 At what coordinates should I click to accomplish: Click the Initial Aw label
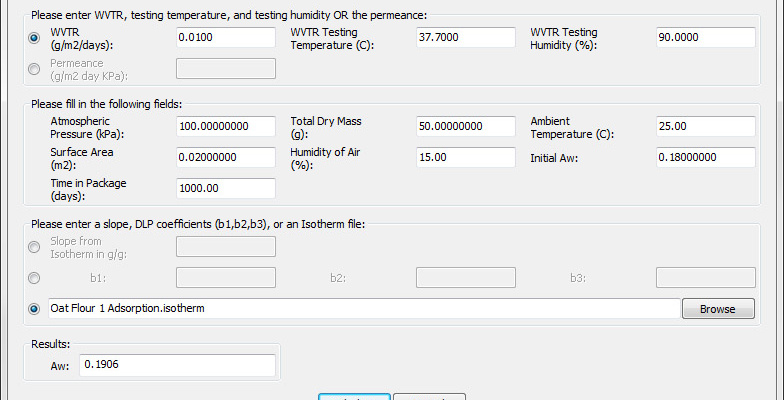click(554, 158)
